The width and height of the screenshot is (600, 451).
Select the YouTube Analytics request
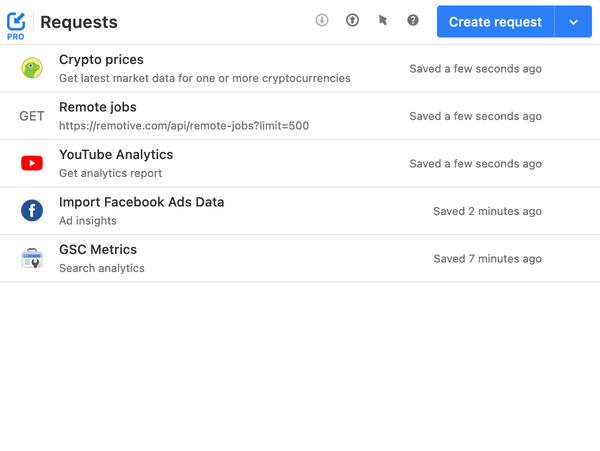click(116, 155)
